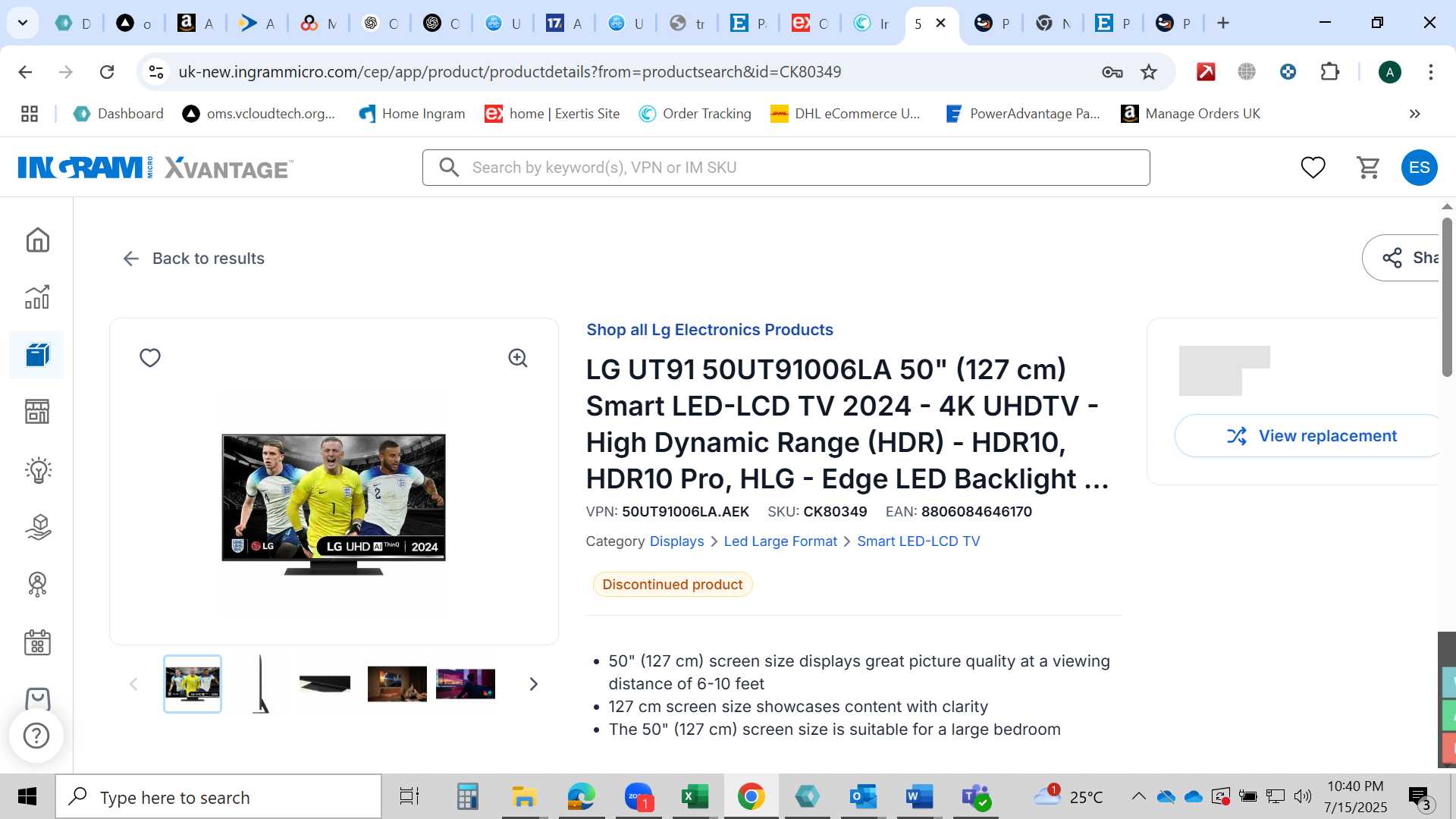1456x819 pixels.
Task: Open a new browser tab
Action: click(1222, 23)
